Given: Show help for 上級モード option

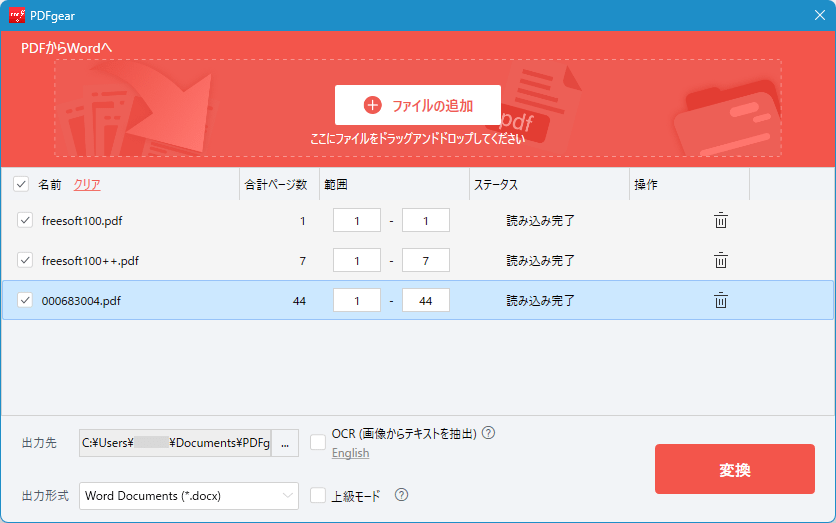Looking at the screenshot, I should [401, 495].
